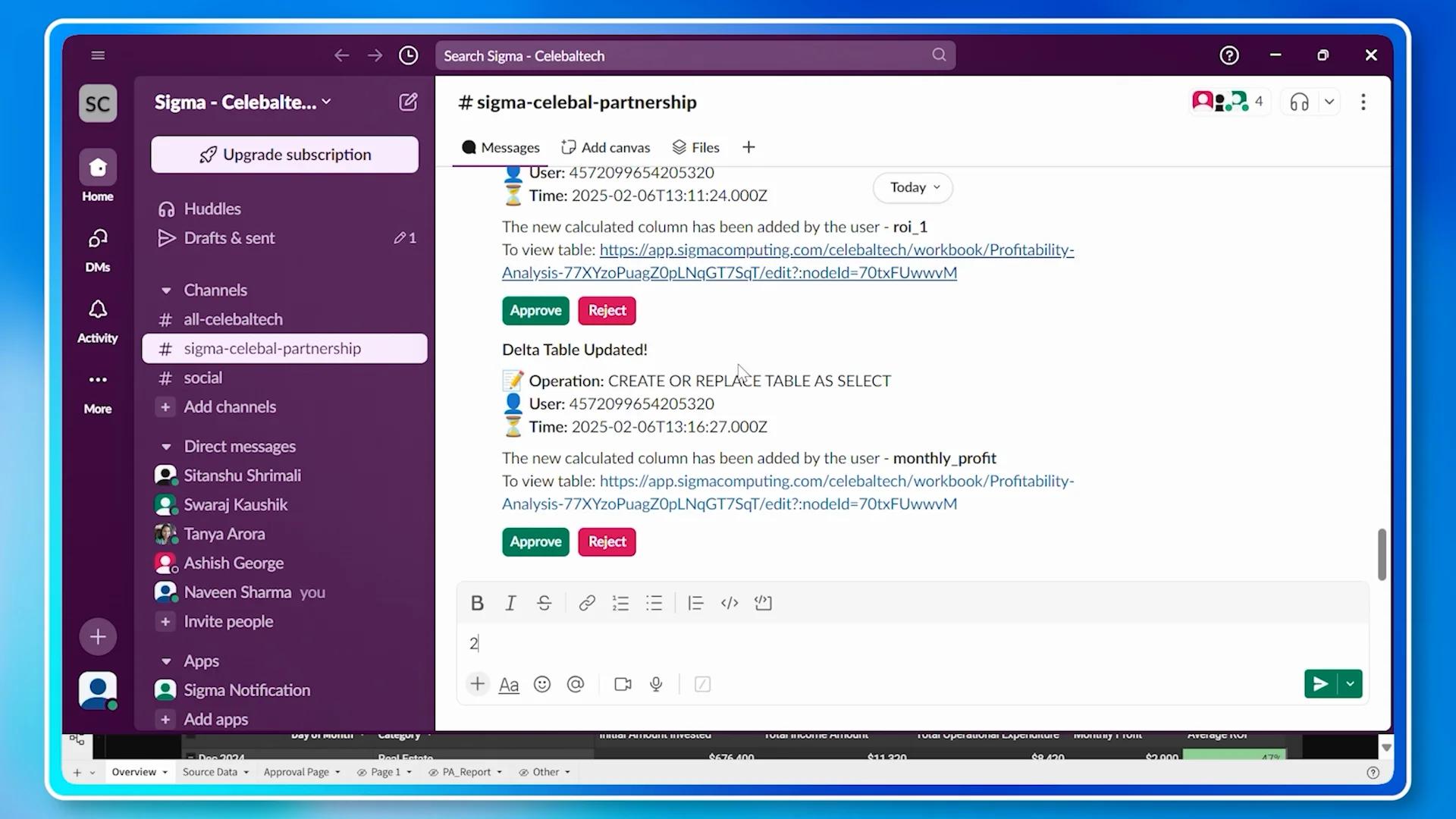Image resolution: width=1456 pixels, height=819 pixels.
Task: Go back in Slack history
Action: (x=342, y=55)
